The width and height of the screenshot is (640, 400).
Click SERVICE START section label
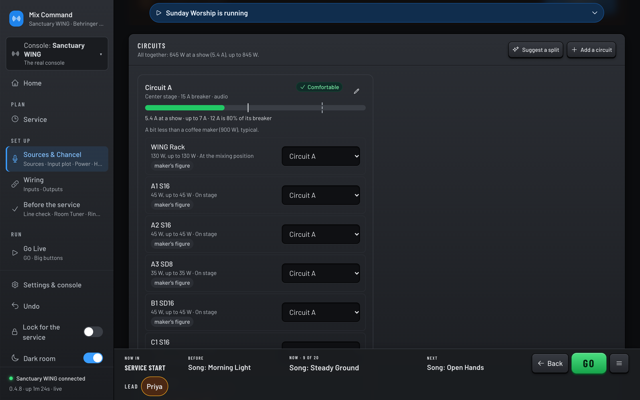pyautogui.click(x=145, y=368)
